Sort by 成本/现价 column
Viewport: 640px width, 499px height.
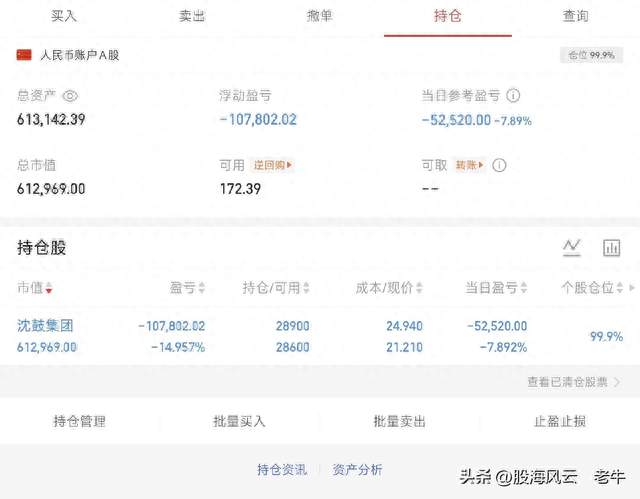click(389, 288)
